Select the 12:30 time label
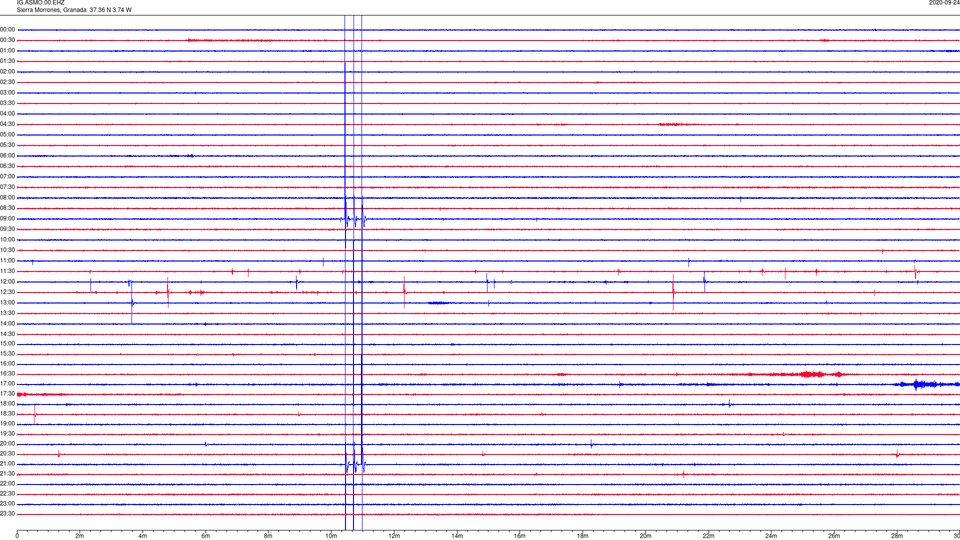Viewport: 960px width, 540px height. (x=7, y=292)
